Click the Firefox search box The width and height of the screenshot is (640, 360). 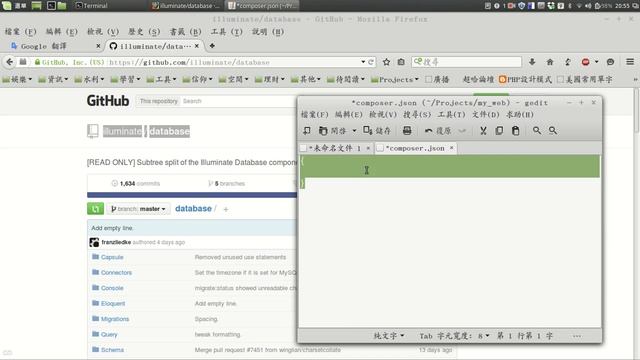point(467,62)
